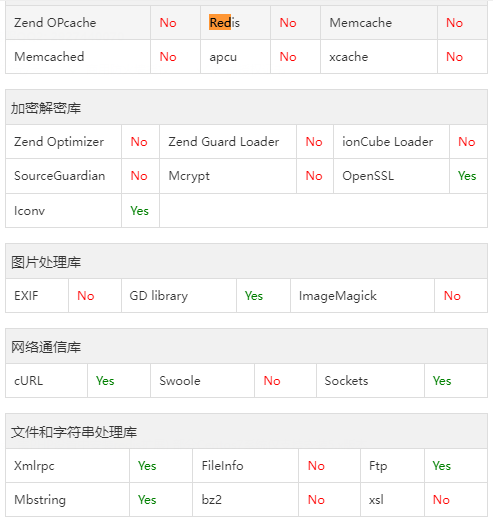The width and height of the screenshot is (493, 523).
Task: Click the No status beside EXIF
Action: tap(86, 296)
